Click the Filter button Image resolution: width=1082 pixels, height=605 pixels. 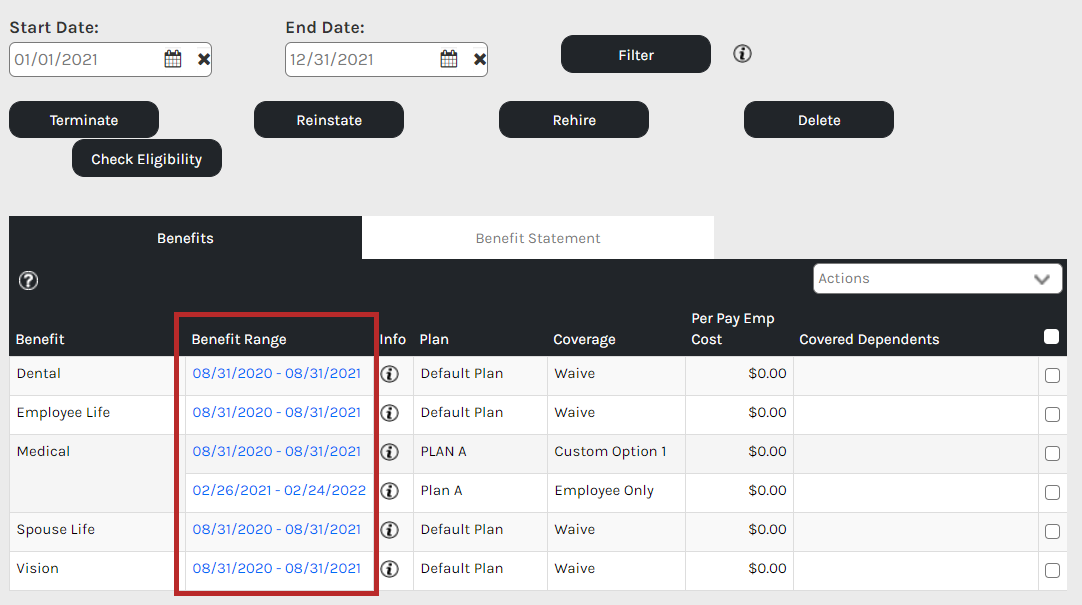tap(636, 54)
